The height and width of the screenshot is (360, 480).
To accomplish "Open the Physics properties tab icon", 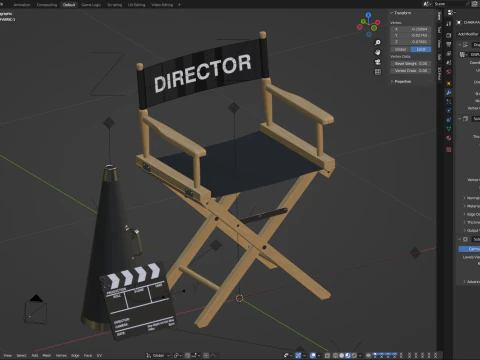I will click(449, 111).
